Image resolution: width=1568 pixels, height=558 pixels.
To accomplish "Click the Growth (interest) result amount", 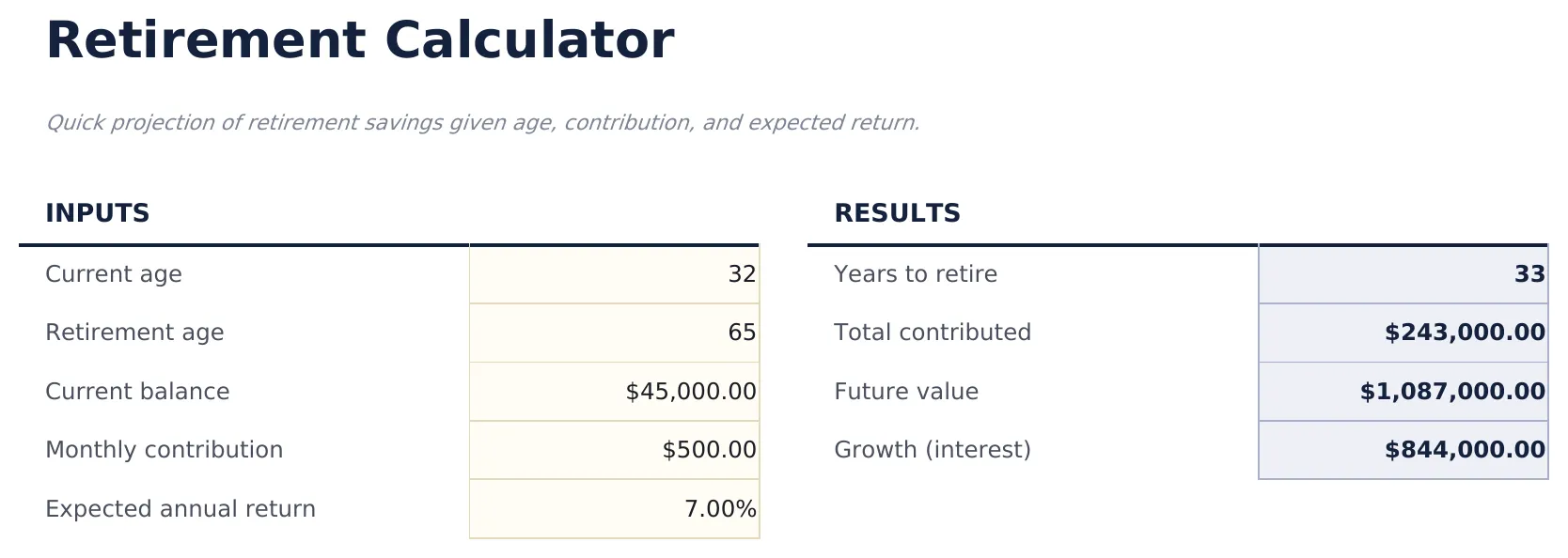I will click(x=1403, y=450).
